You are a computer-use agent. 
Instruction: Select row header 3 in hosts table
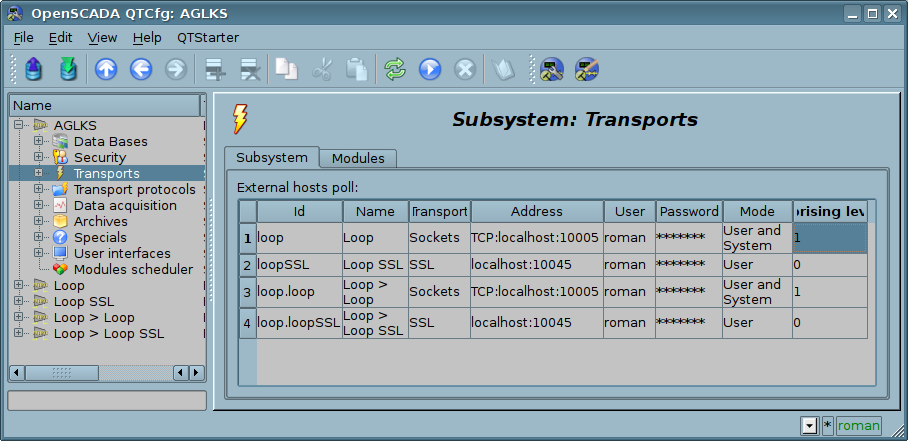(x=248, y=292)
